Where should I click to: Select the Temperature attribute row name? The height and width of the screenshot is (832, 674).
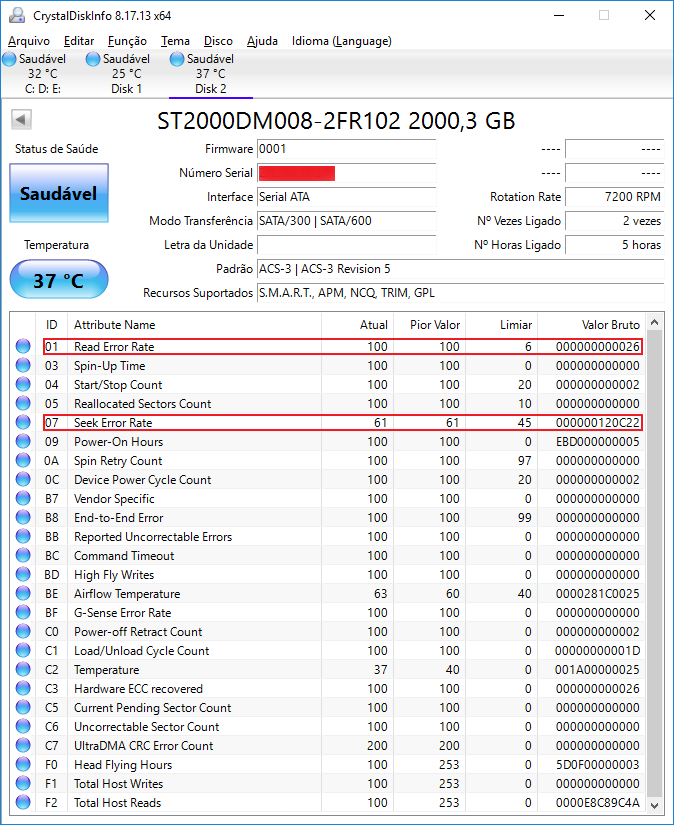[x=107, y=670]
